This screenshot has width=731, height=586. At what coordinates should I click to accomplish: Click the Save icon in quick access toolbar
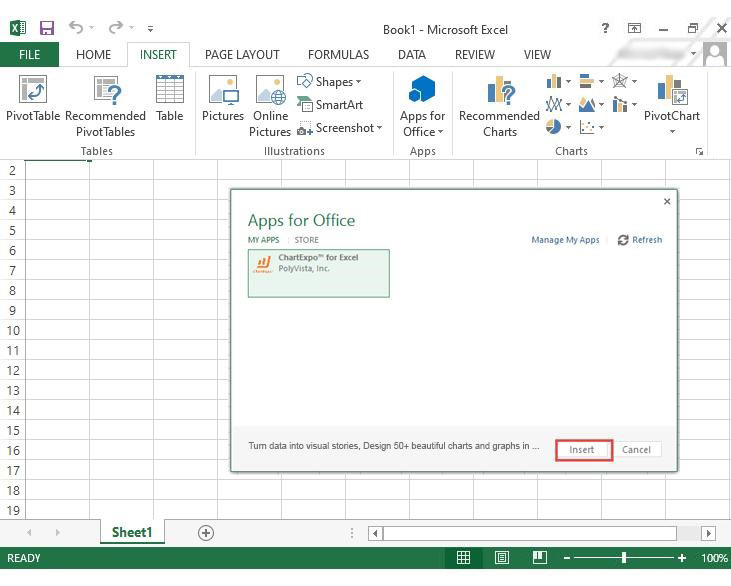tap(47, 28)
